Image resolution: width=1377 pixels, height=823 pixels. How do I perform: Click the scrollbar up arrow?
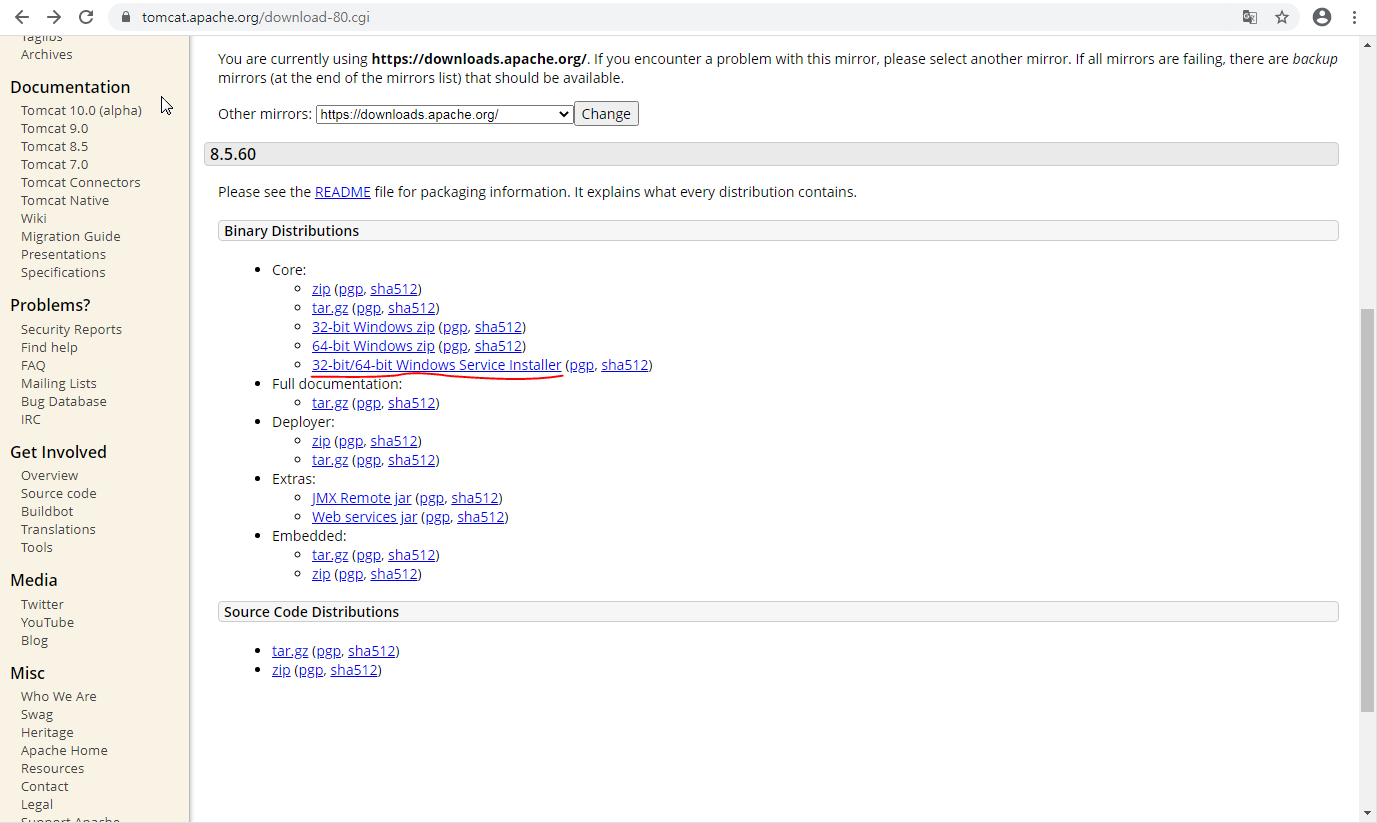pos(1367,45)
